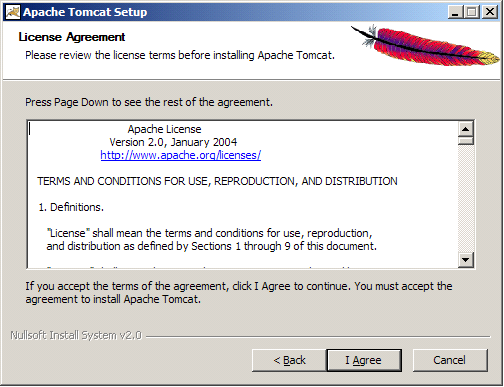Click the license scrollbar down arrow
504x387 pixels.
coord(466,260)
